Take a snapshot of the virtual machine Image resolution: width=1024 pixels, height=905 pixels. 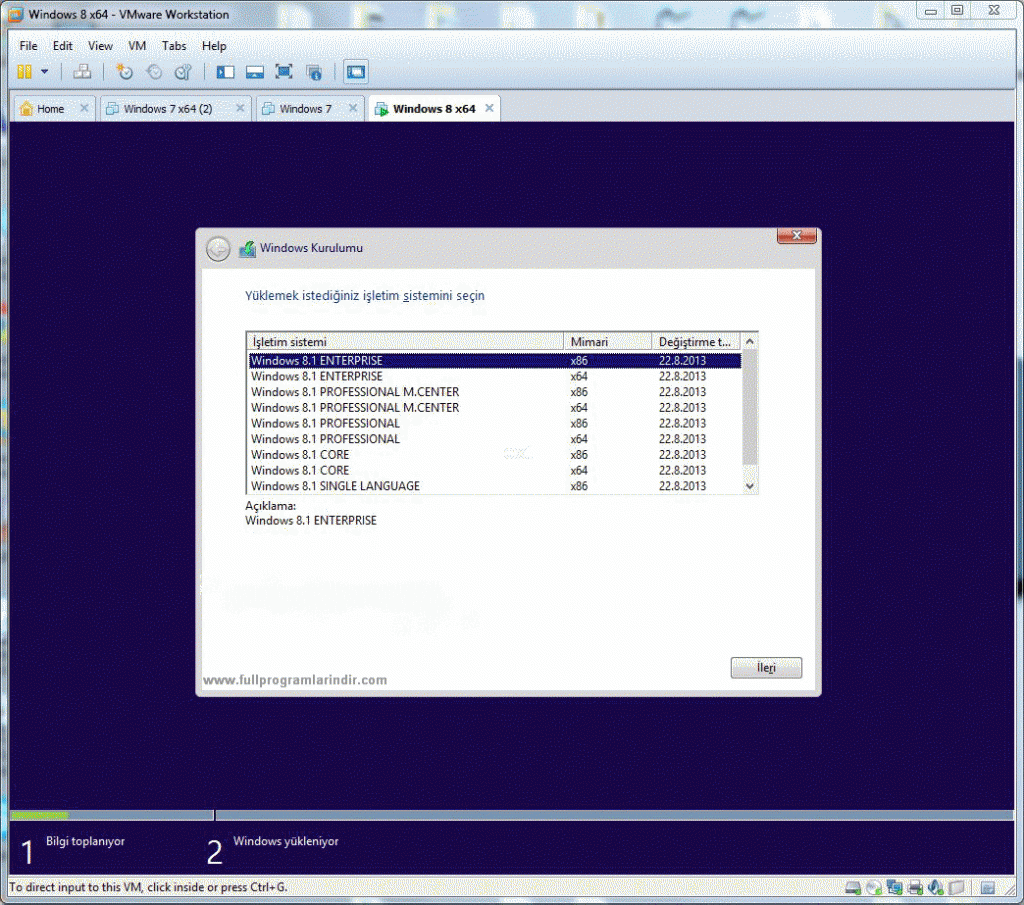click(x=124, y=72)
